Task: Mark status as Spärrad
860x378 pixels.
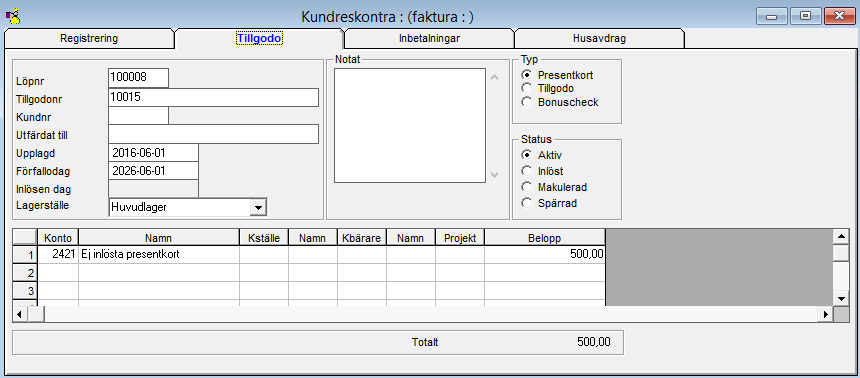Action: pos(527,203)
